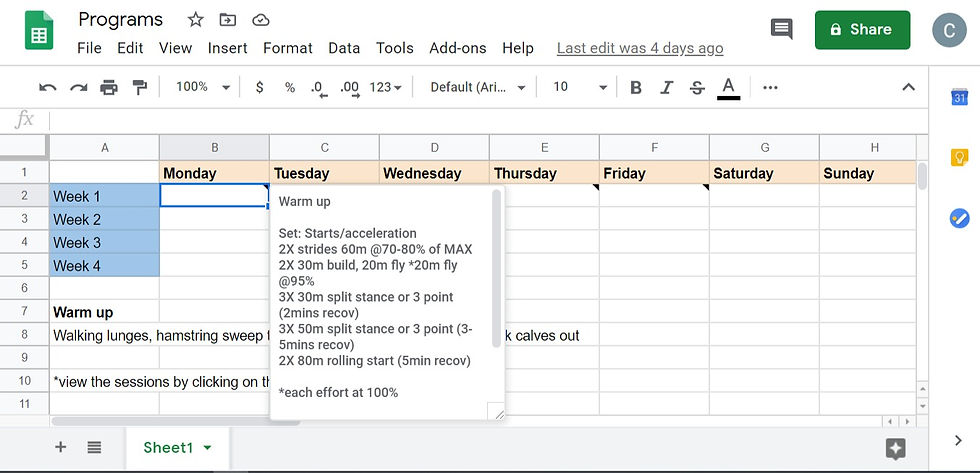Open the comment history icon
The image size is (980, 473).
tap(781, 29)
